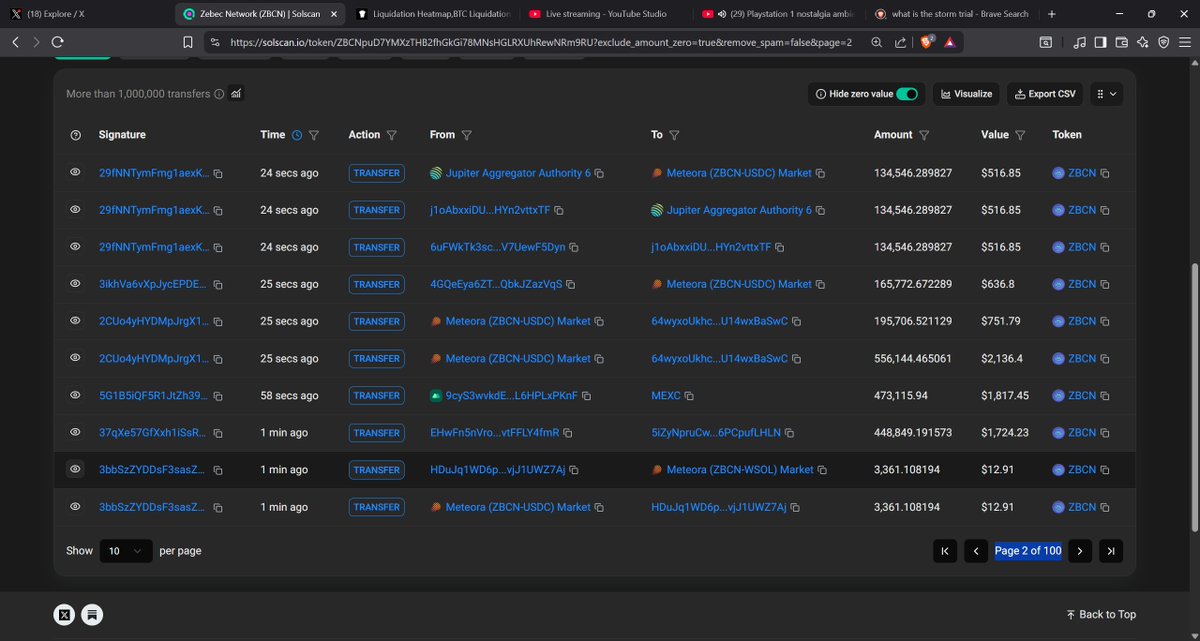Open 64wyxoUkhc...U14wxBaSwC link in $751.79 row
This screenshot has width=1200, height=641.
(719, 322)
